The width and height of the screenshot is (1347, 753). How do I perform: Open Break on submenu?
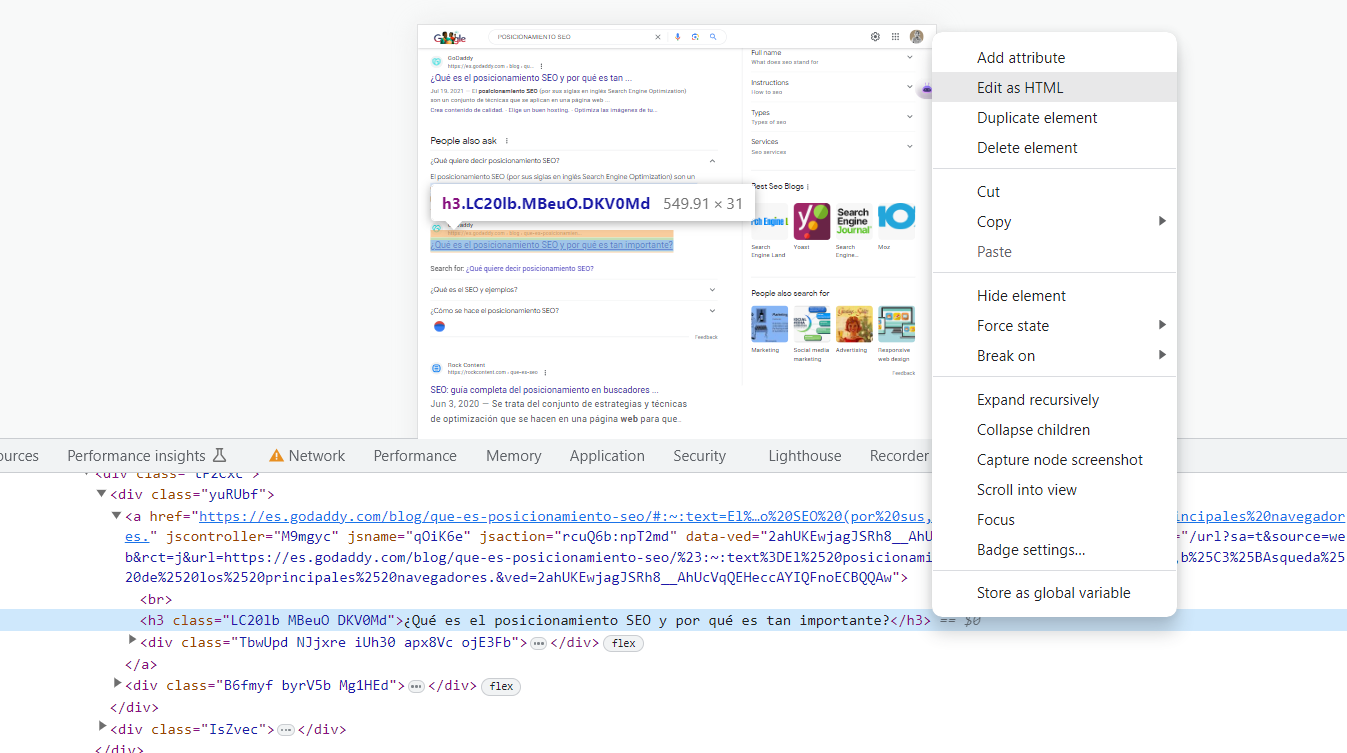click(x=1054, y=356)
